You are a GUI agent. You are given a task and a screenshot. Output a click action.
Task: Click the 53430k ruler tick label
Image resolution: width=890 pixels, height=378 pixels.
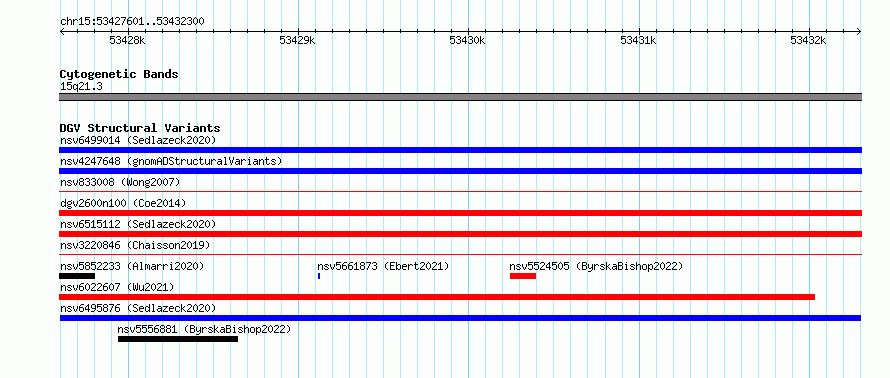pos(468,40)
